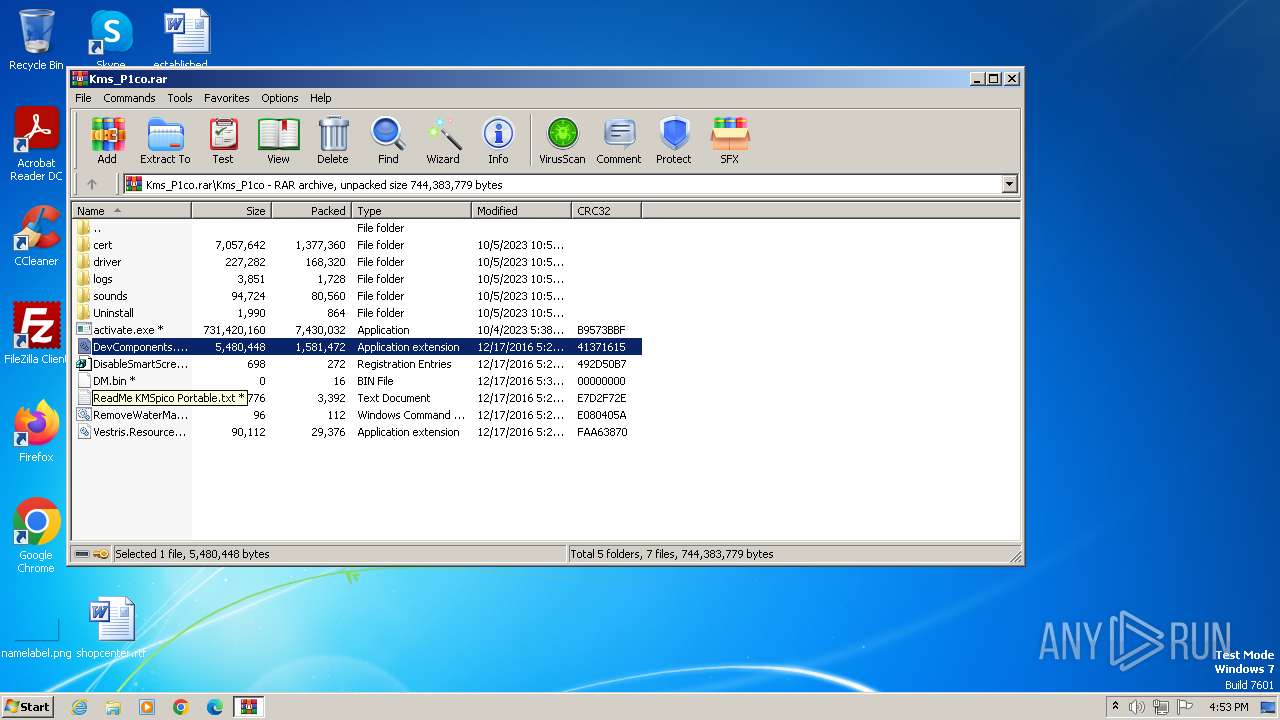Open Acrobat Reader DC desktop icon
The height and width of the screenshot is (720, 1280).
36,145
